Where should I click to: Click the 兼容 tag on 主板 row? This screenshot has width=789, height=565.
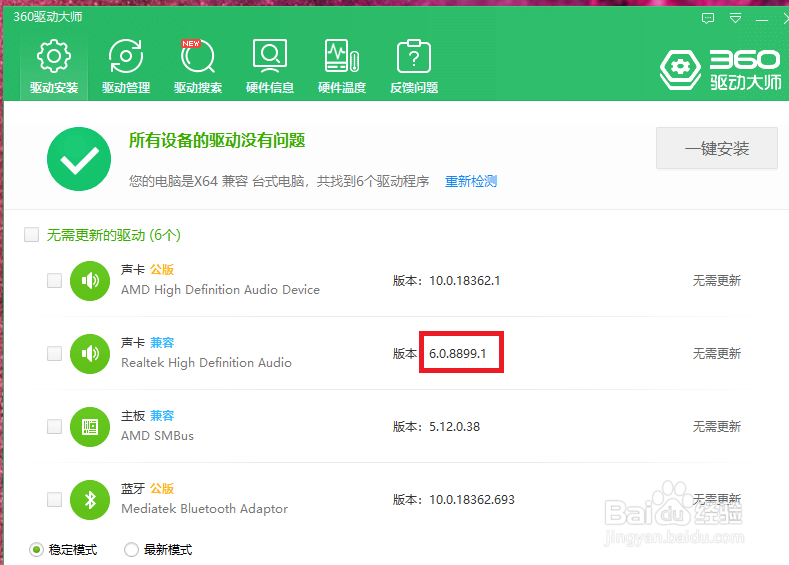tap(162, 416)
